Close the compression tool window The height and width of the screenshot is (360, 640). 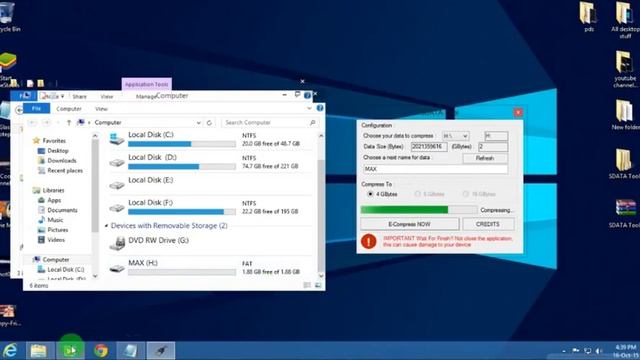[x=518, y=112]
